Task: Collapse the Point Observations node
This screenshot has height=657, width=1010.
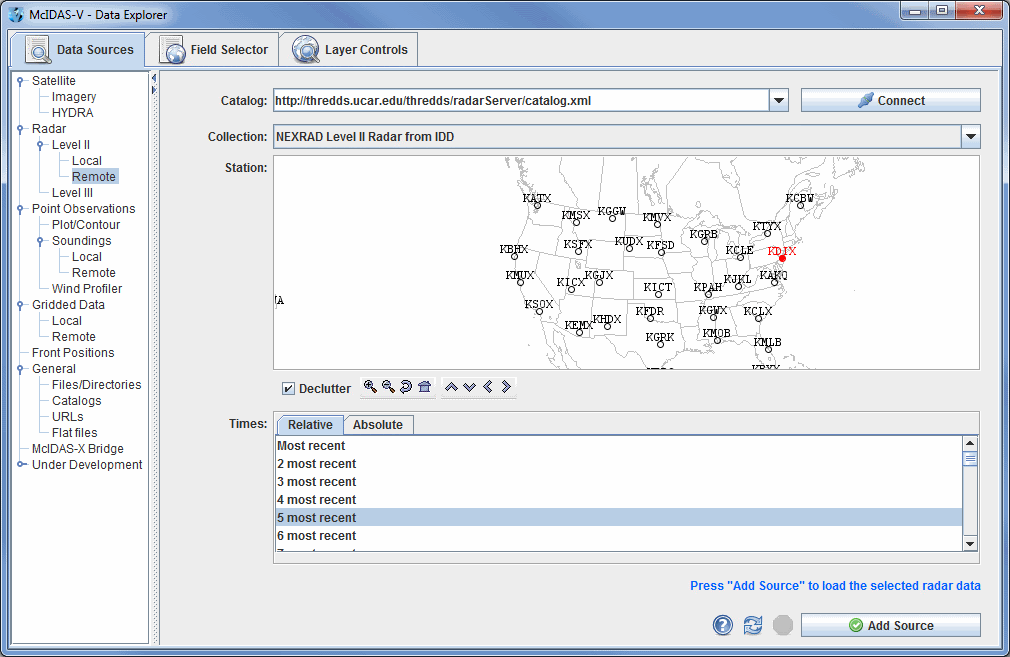Action: [x=20, y=209]
